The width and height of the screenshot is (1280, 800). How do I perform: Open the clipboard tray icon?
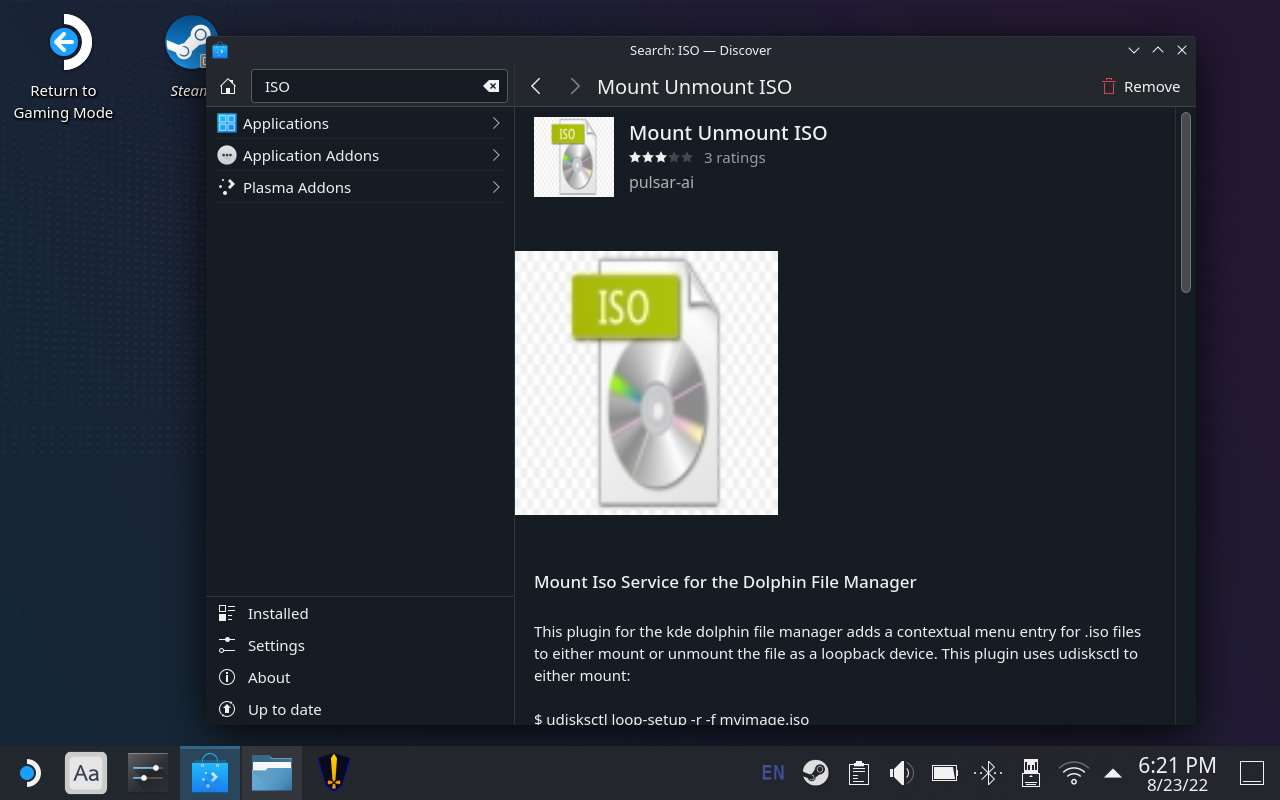tap(858, 772)
